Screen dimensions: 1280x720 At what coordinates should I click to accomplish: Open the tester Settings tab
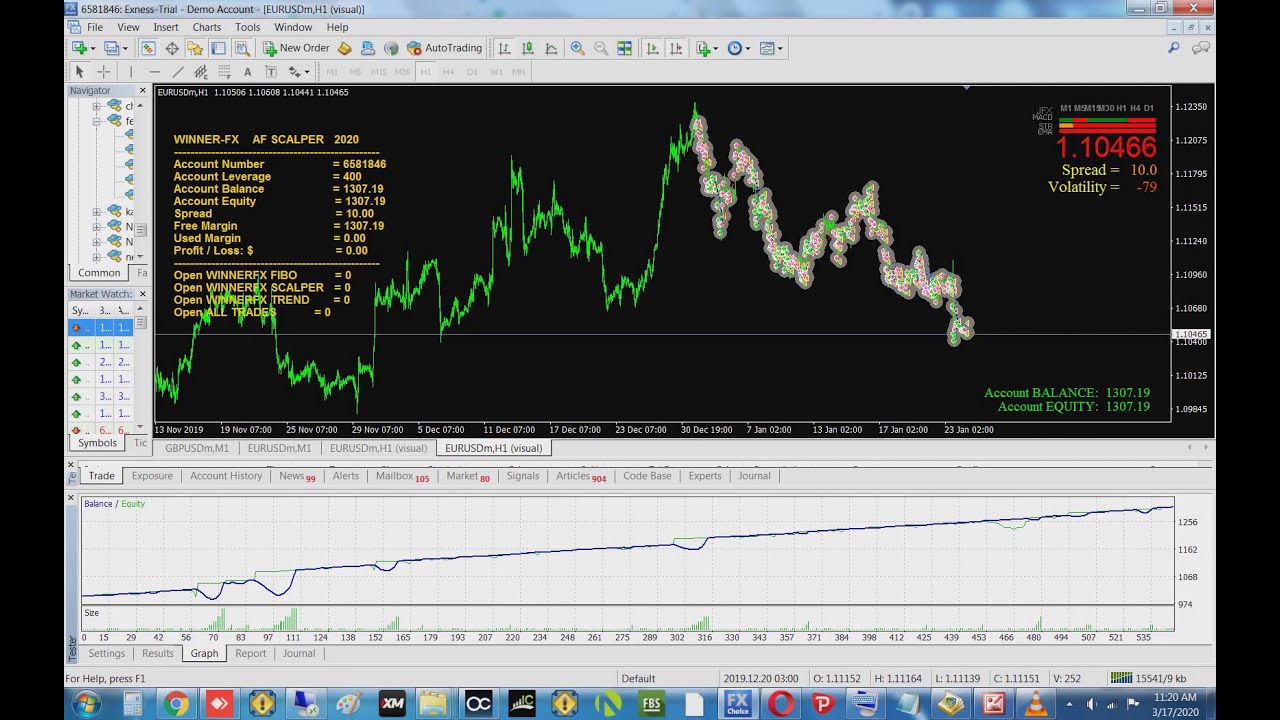(x=106, y=653)
